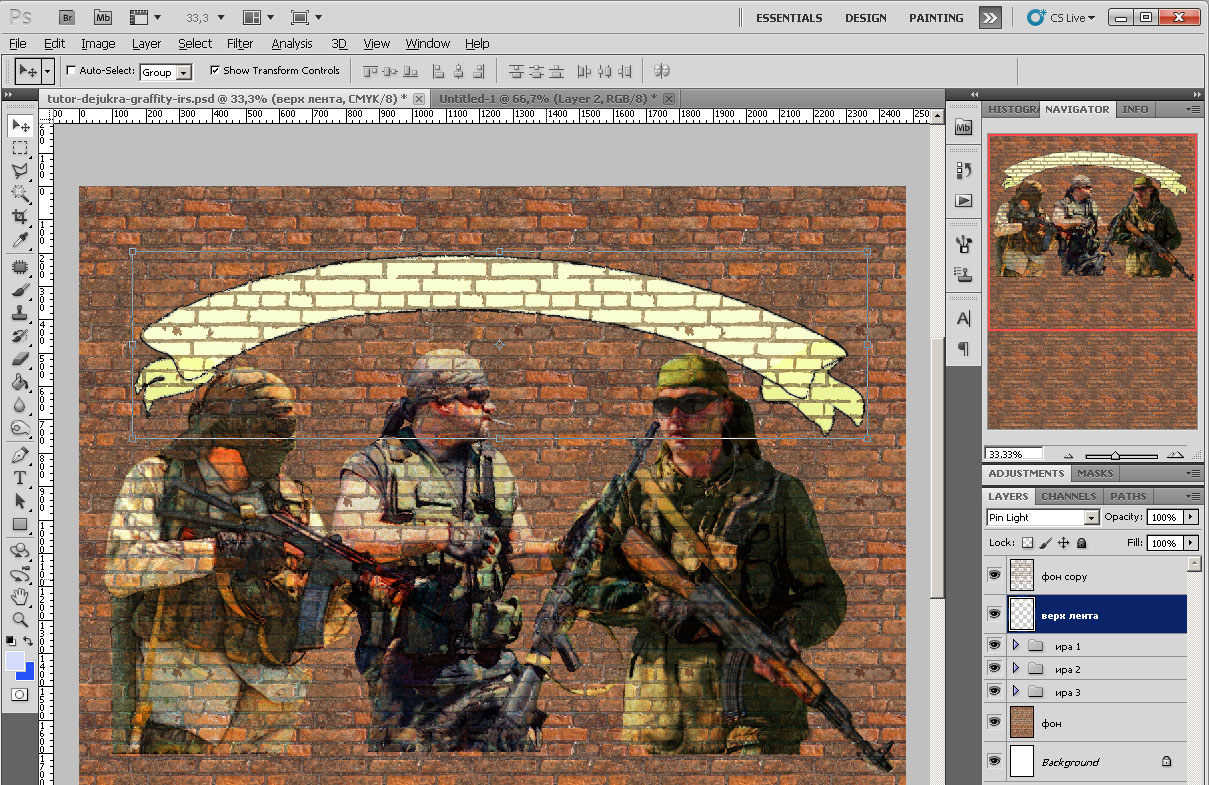Switch to the Painting workspace
The width and height of the screenshot is (1209, 785).
point(936,18)
